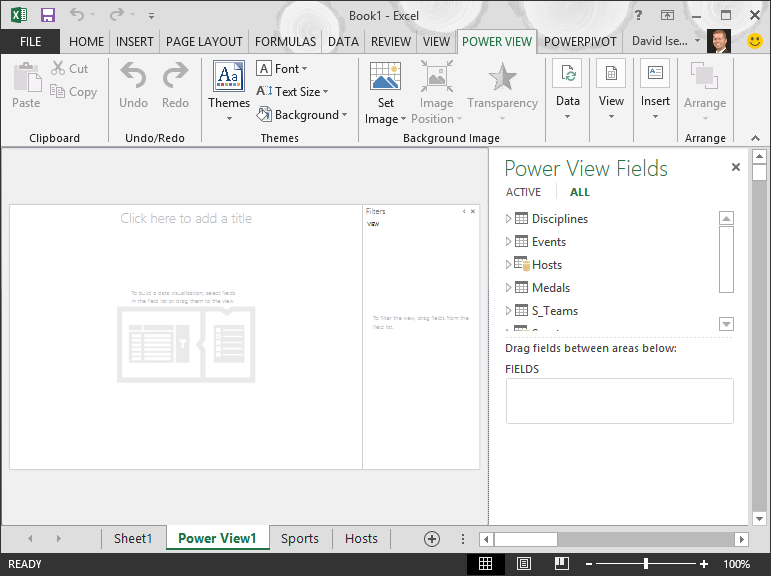Collapse the Filters area with the chevron
Viewport: 771px width, 576px height.
tap(464, 212)
